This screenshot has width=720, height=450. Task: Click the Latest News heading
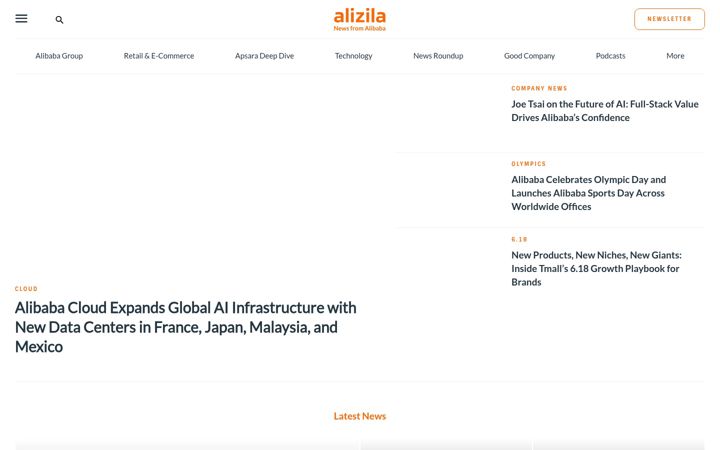(360, 416)
